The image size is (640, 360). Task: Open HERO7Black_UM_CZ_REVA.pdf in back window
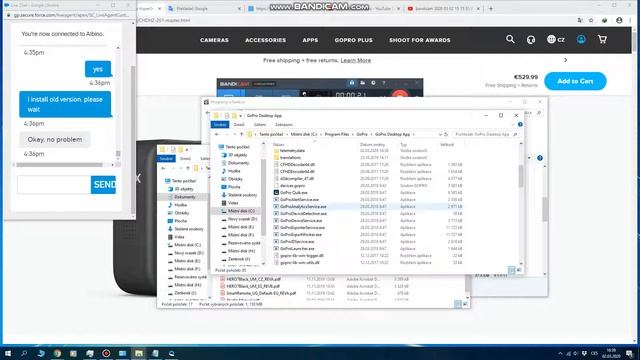[x=253, y=279]
